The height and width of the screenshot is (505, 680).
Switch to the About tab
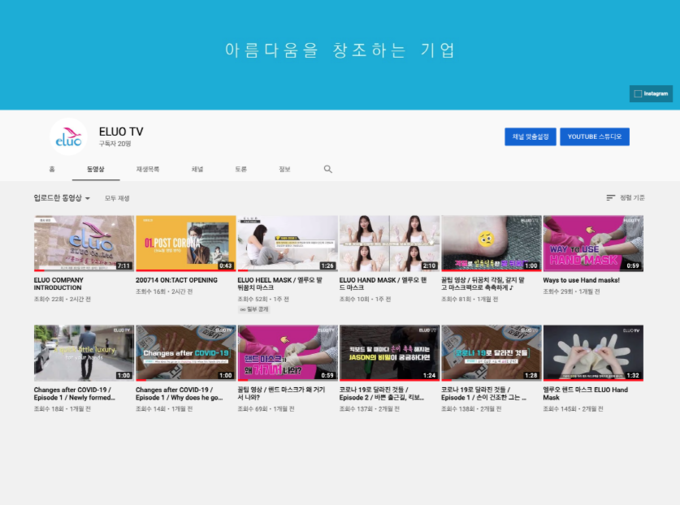[284, 169]
